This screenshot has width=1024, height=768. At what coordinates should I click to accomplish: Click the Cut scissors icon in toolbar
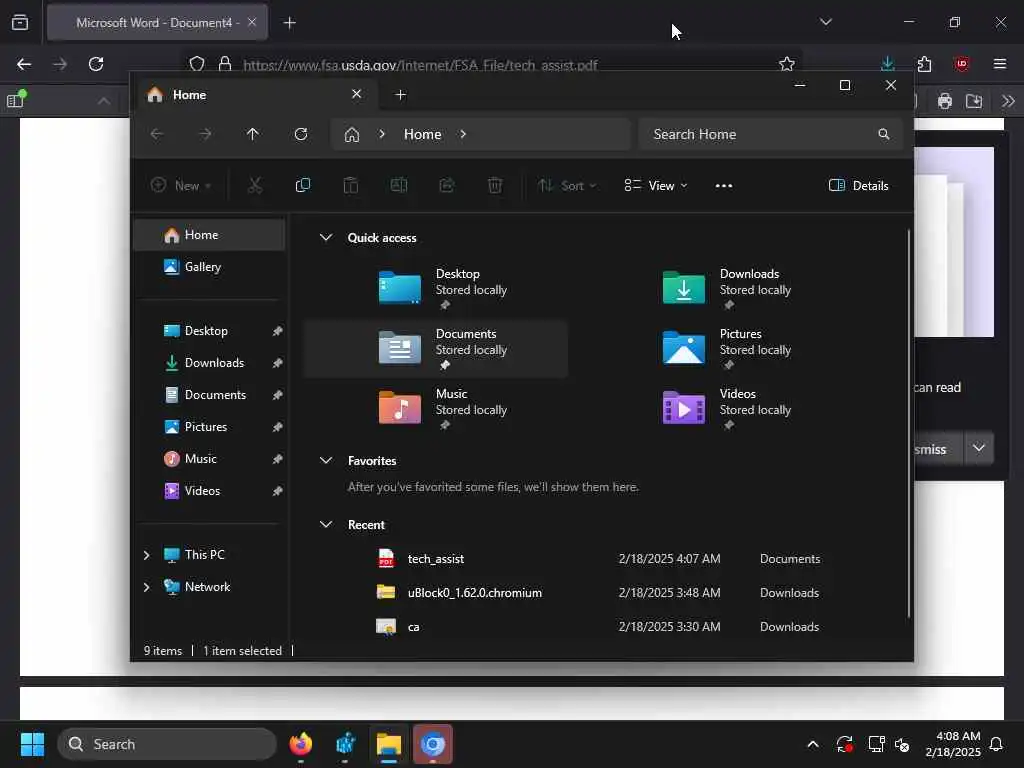[255, 185]
